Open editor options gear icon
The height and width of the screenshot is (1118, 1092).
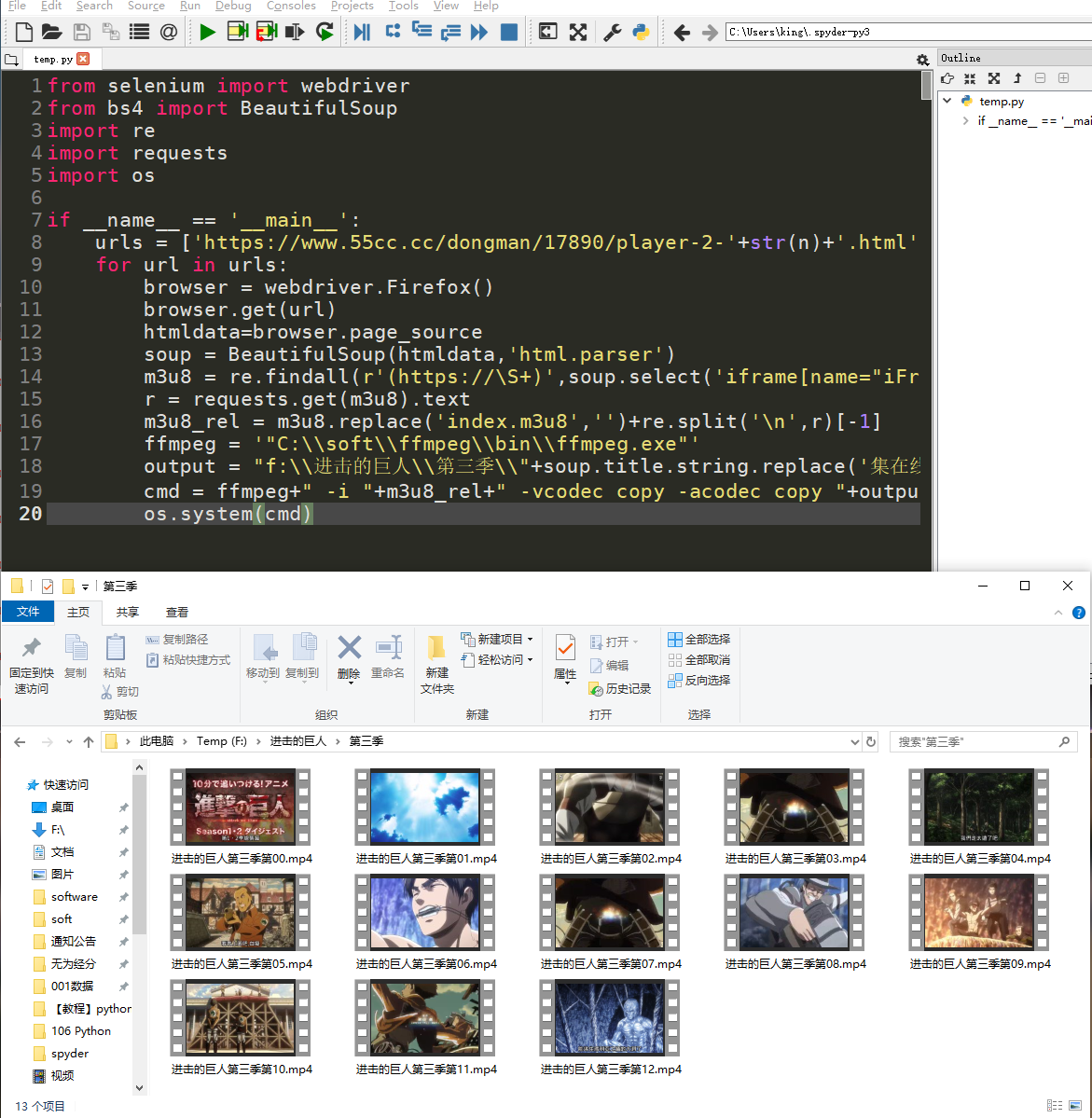pos(922,60)
